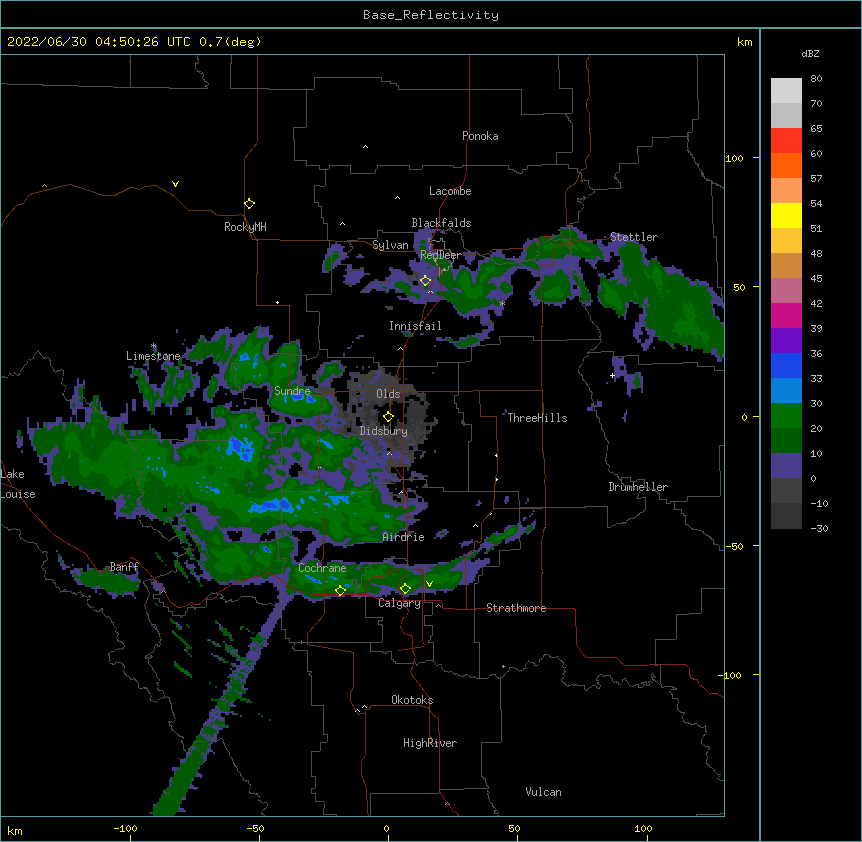Click the 0 tick on the right axis
The image size is (862, 842).
[x=744, y=418]
